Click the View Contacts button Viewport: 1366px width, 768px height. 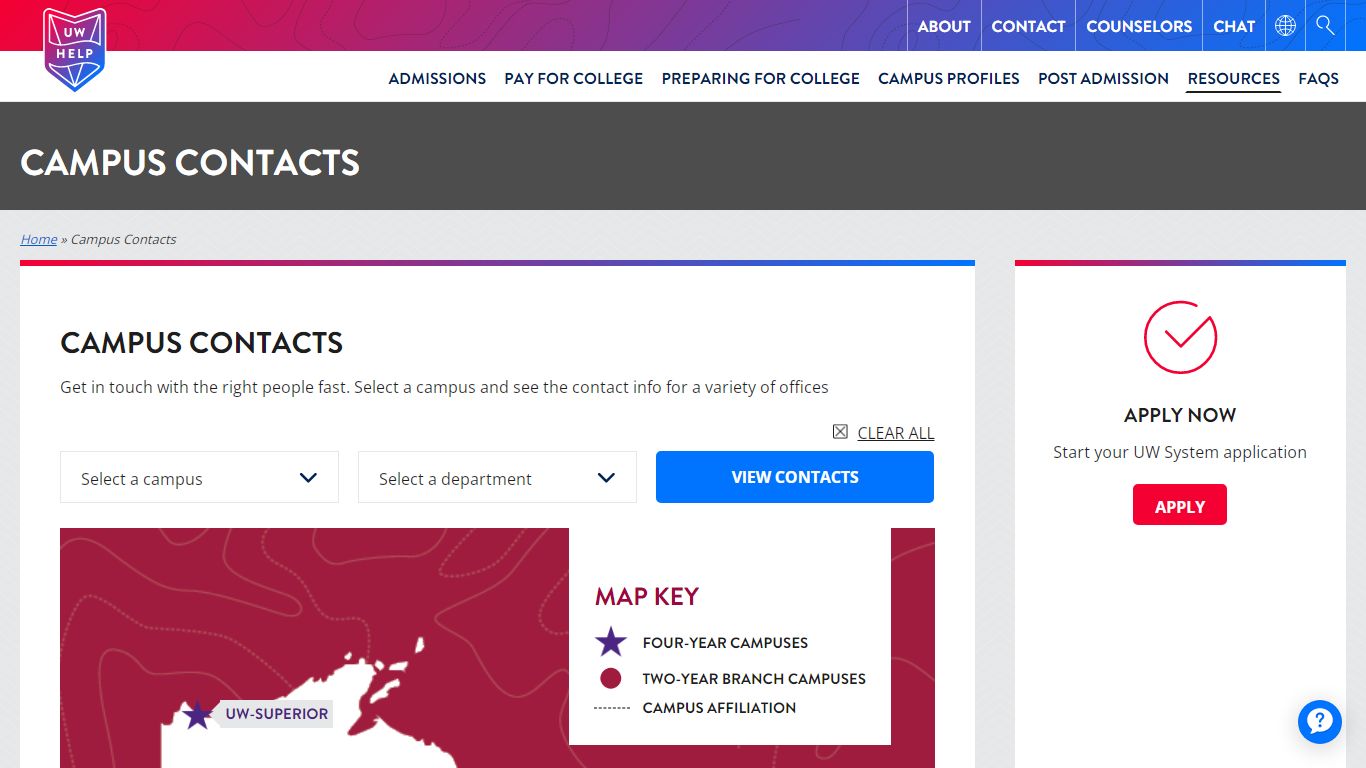[x=795, y=477]
